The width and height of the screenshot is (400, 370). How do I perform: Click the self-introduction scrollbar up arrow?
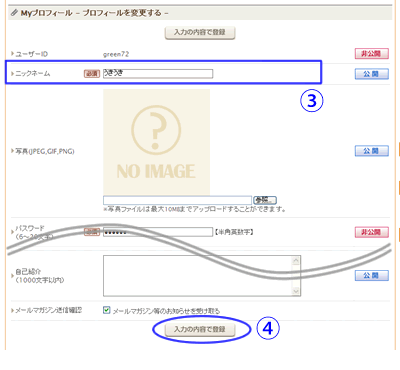click(296, 261)
